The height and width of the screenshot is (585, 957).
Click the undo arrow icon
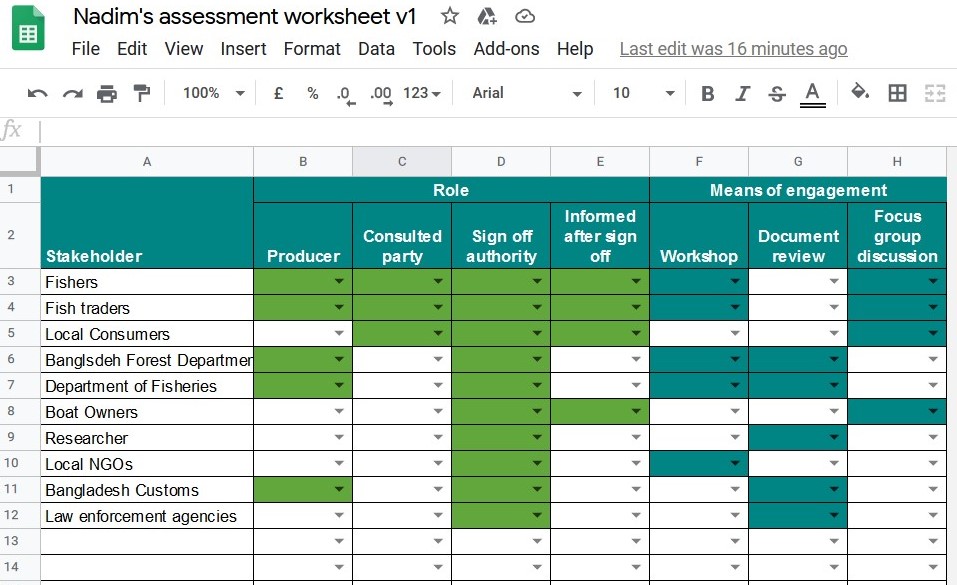[x=38, y=93]
